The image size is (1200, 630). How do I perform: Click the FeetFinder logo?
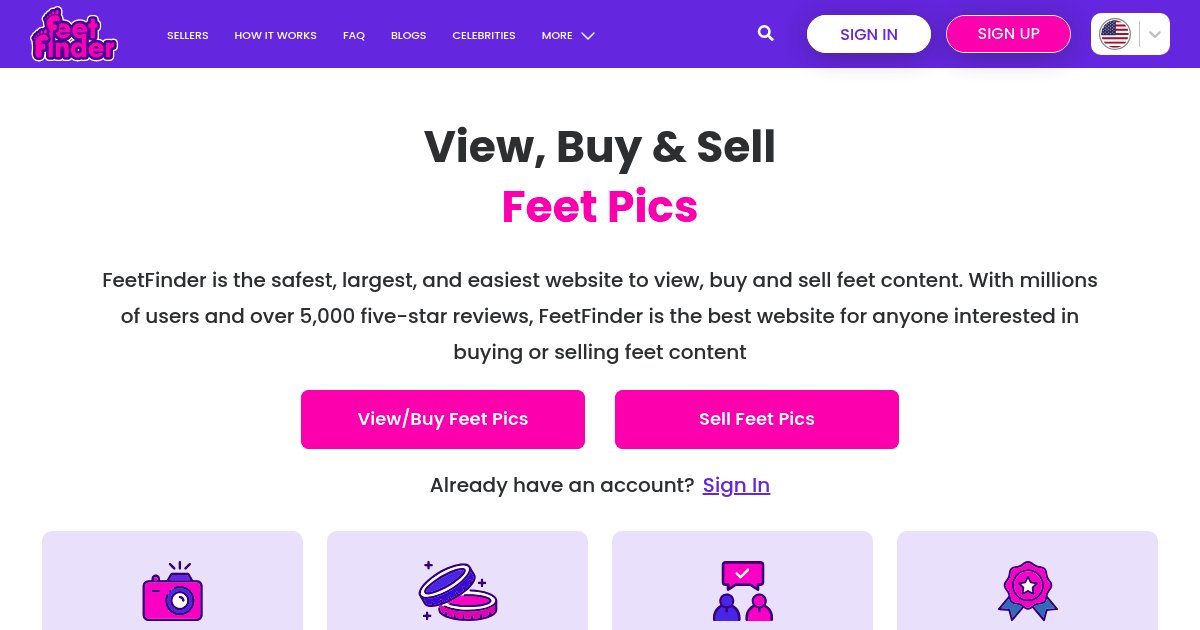[73, 33]
